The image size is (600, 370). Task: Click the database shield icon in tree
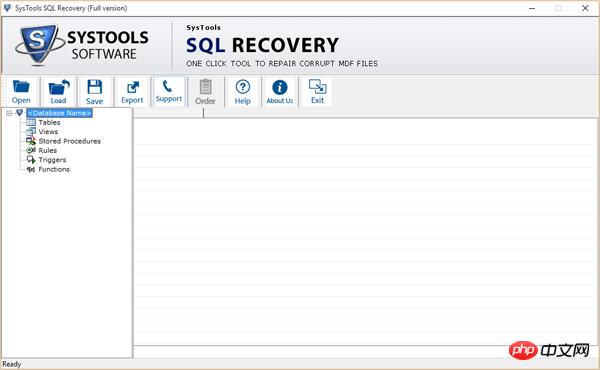tap(20, 113)
